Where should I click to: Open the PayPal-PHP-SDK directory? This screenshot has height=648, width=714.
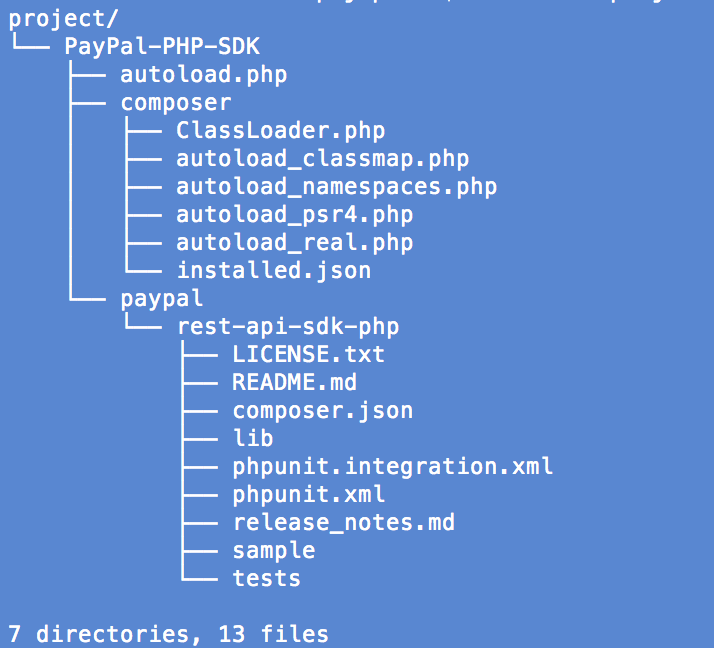tap(162, 46)
